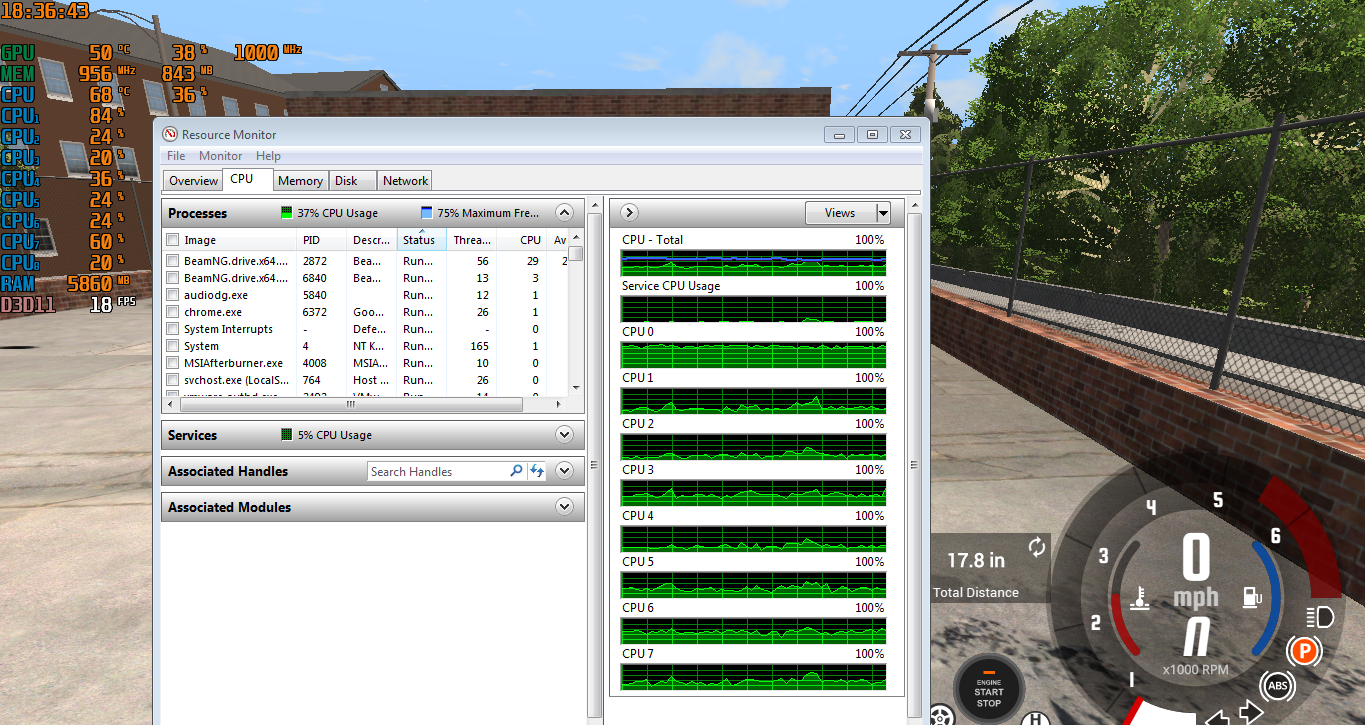Click the fuel pump icon on the gauge
Viewport: 1365px width, 725px height.
click(1250, 598)
